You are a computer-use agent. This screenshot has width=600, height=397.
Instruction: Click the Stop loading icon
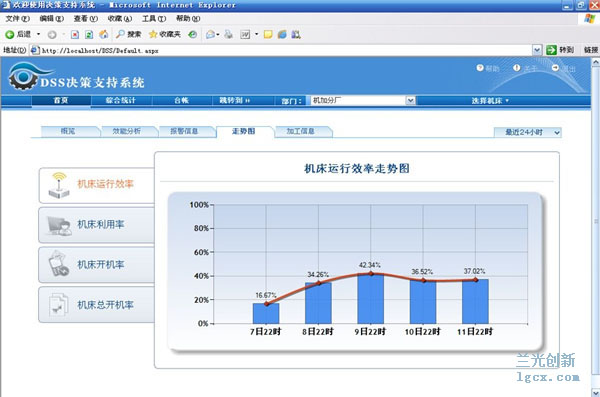click(75, 35)
